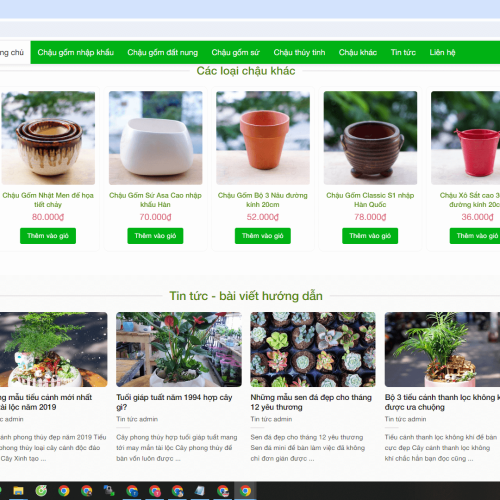View the white Asa ceramic pot image
The image size is (500, 500).
[x=156, y=138]
